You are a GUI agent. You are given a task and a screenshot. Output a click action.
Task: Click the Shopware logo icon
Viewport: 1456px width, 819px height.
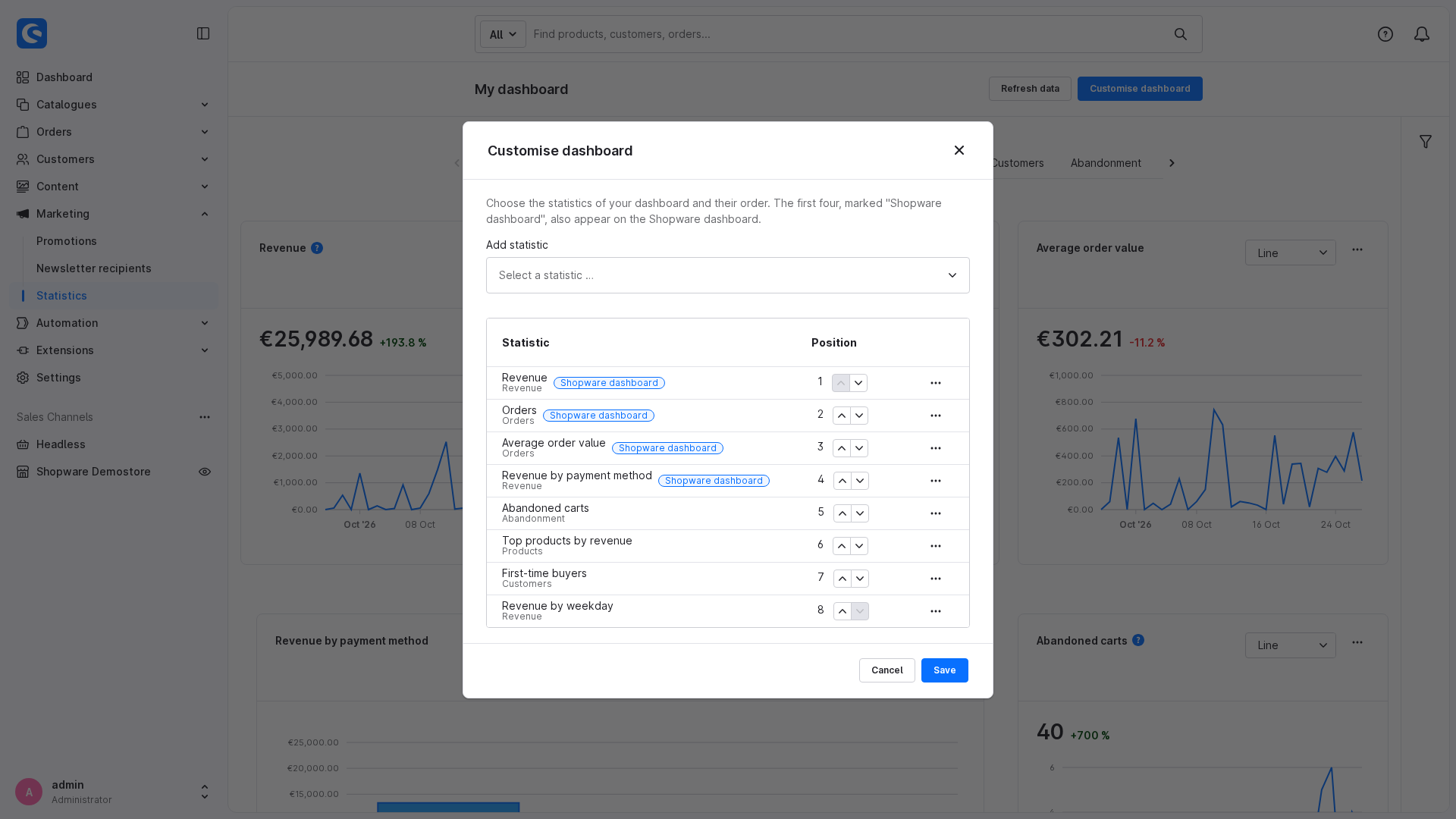(x=32, y=33)
